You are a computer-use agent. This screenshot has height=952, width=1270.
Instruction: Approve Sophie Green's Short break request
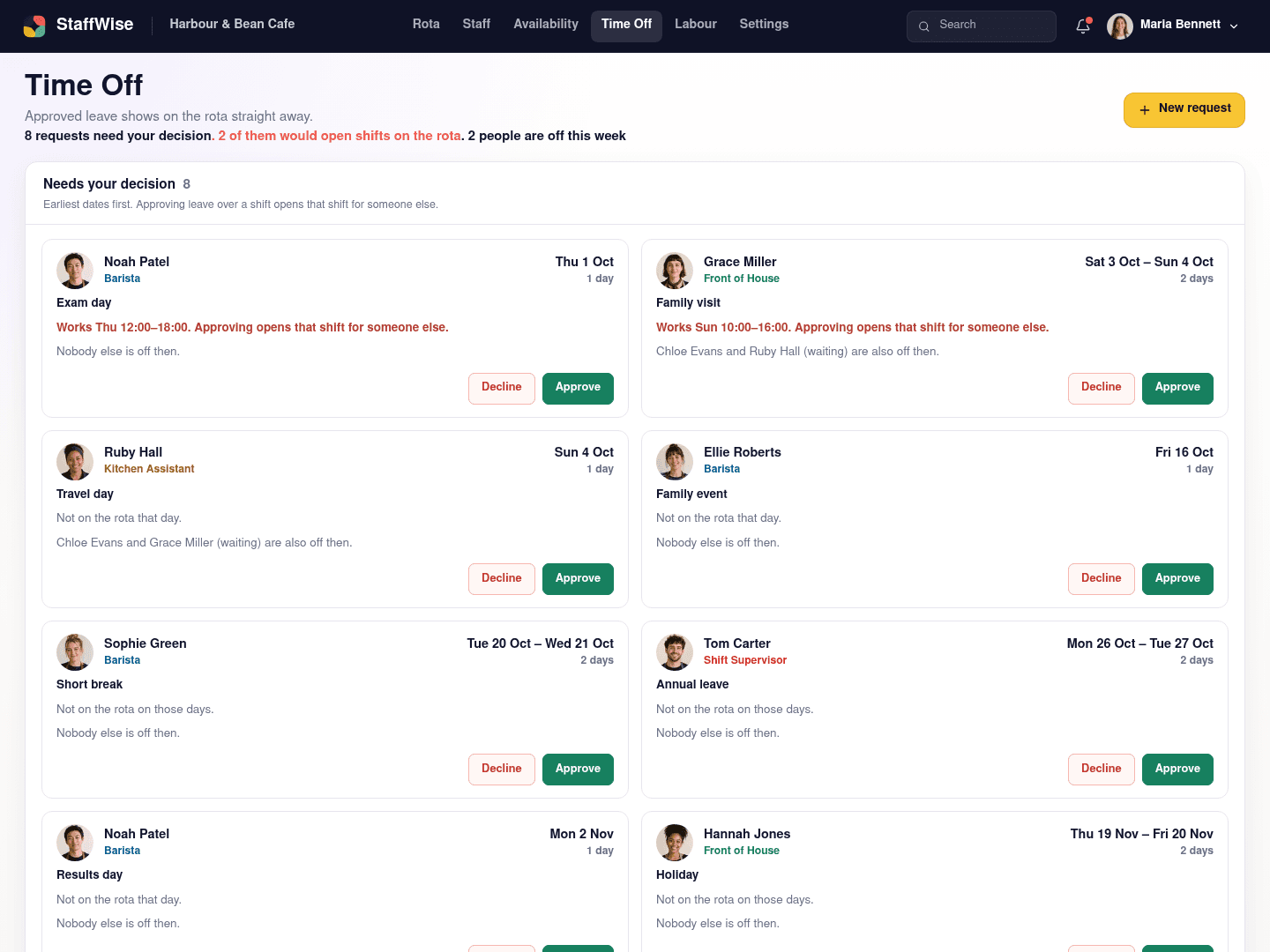578,770
